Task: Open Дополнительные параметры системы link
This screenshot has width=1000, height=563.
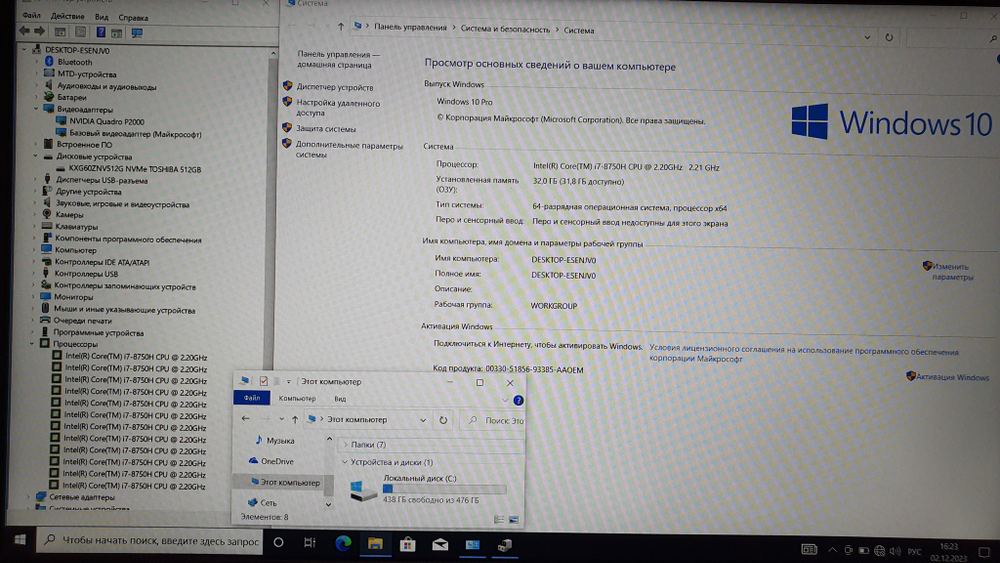Action: 349,150
